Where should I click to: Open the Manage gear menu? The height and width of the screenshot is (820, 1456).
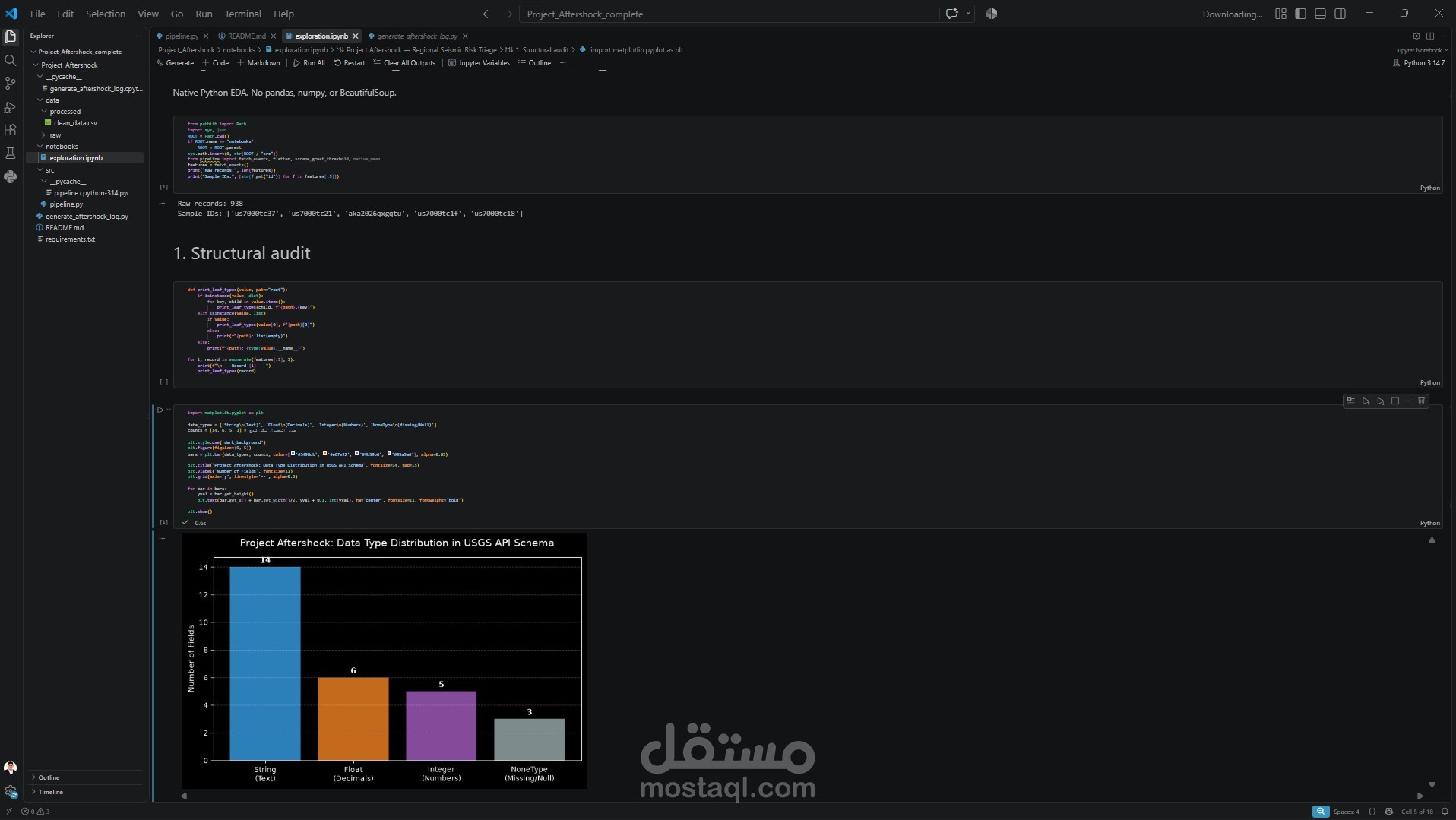[11, 791]
